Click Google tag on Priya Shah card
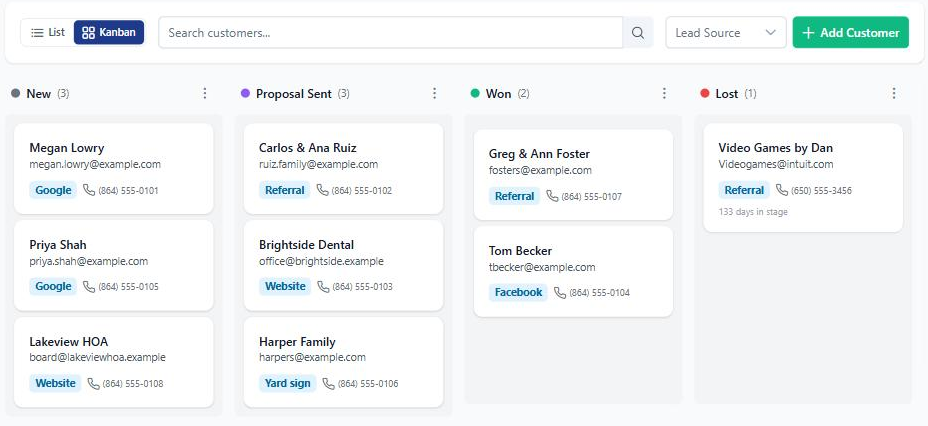Screen dimensions: 928x426 point(53,286)
